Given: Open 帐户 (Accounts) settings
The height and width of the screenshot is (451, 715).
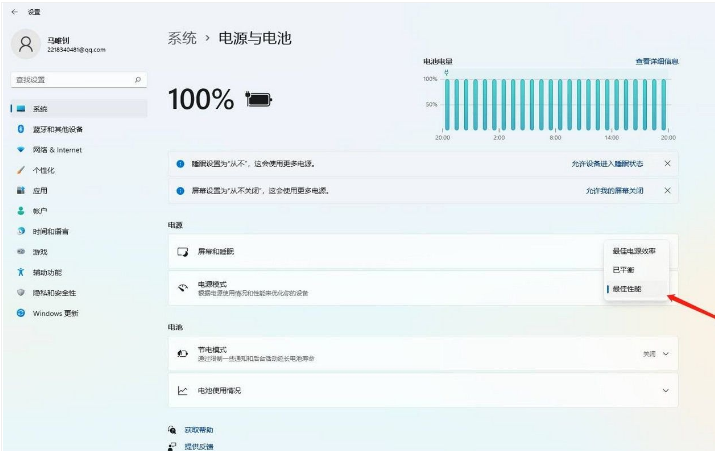Looking at the screenshot, I should pyautogui.click(x=40, y=211).
